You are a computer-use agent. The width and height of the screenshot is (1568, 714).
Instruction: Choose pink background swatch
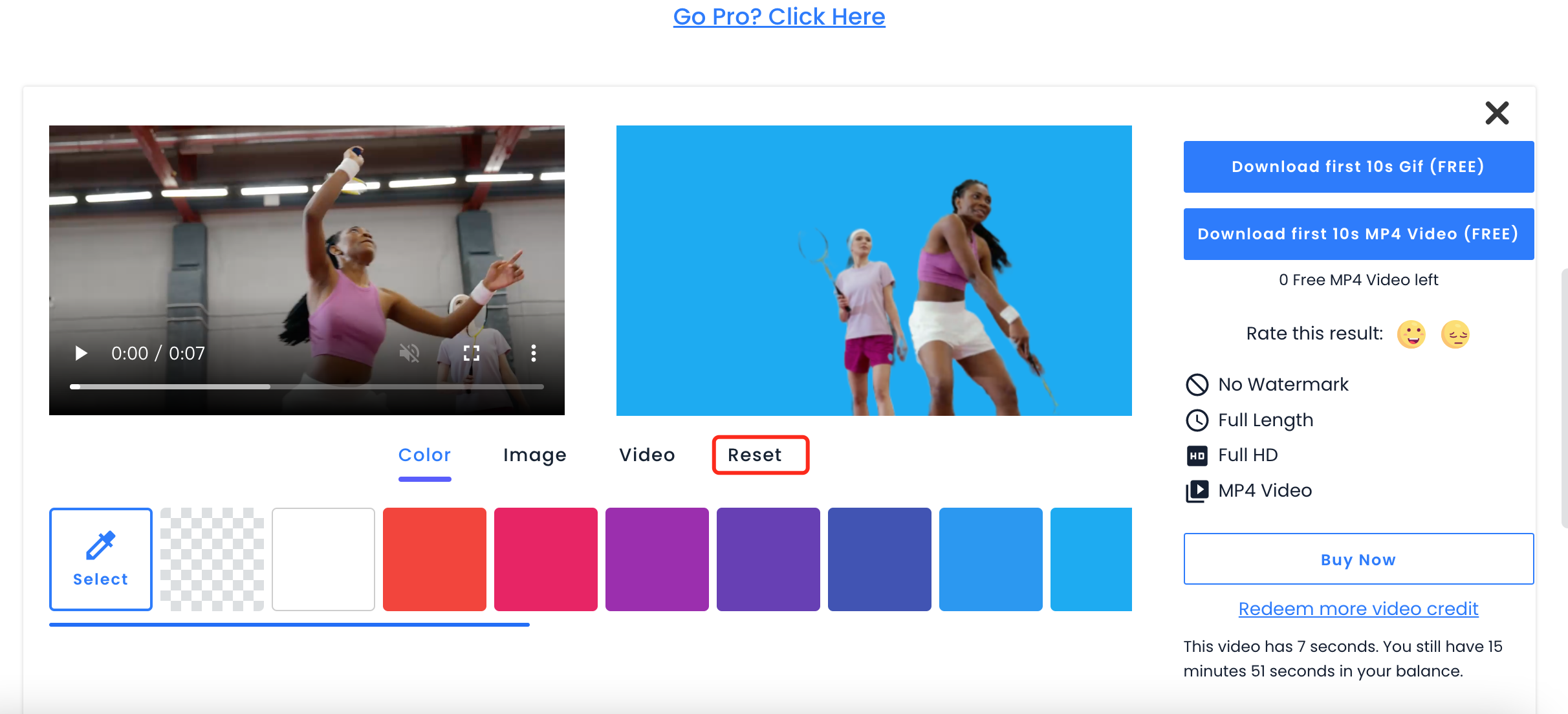pos(546,559)
